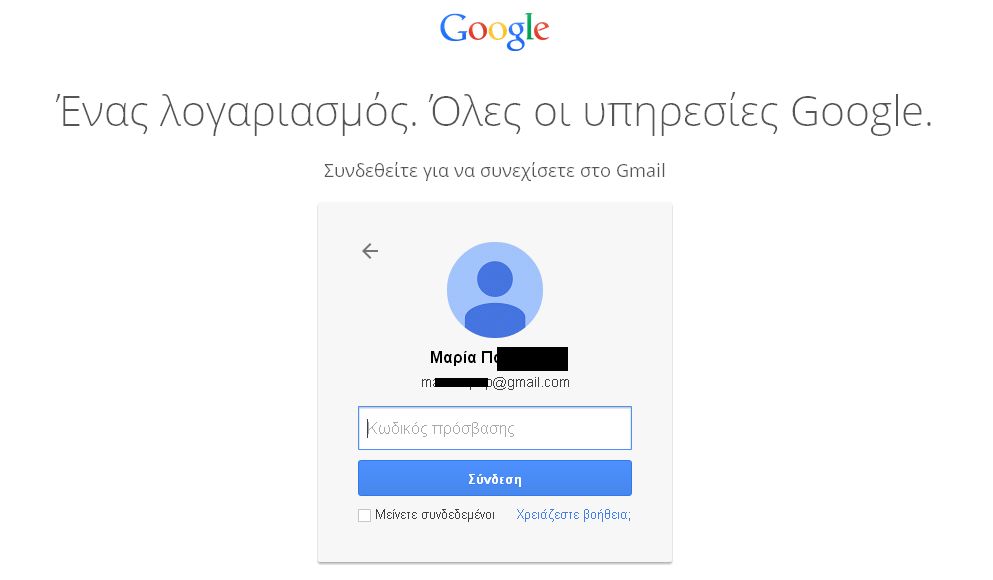Click the word λογαριασμός in the headline

(288, 114)
